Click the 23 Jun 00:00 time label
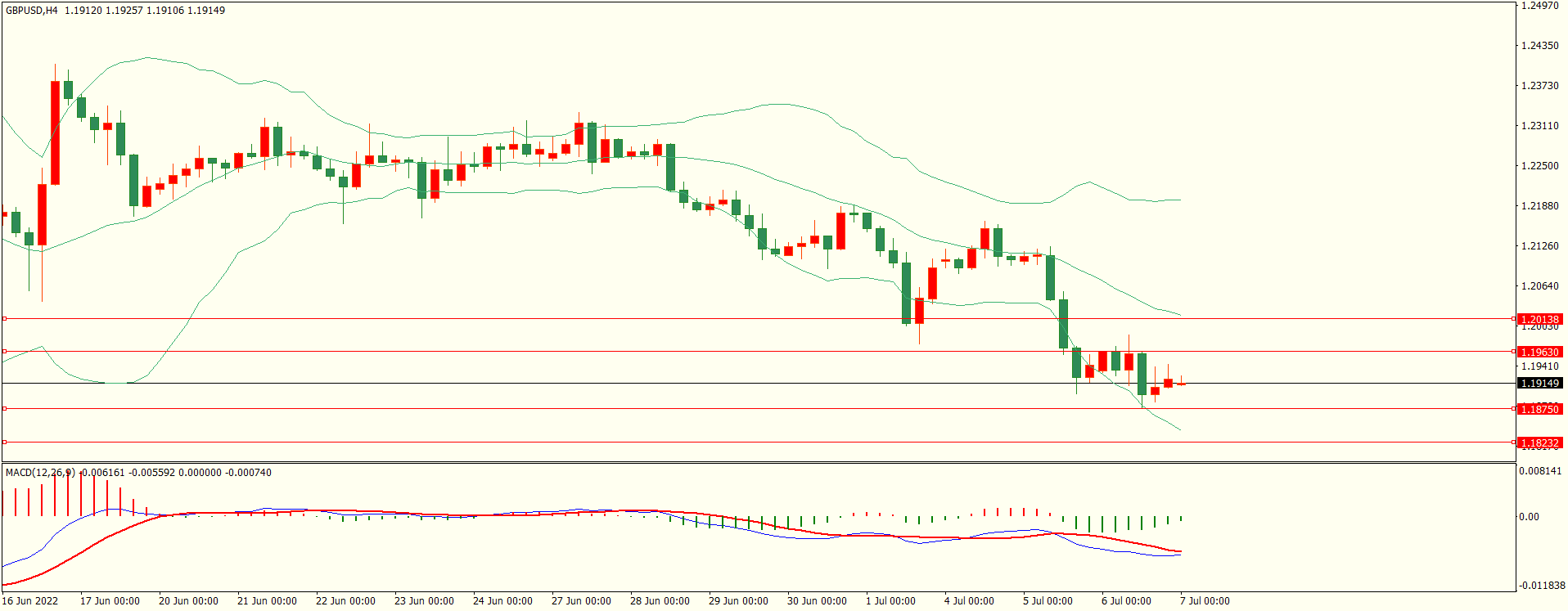 [424, 600]
